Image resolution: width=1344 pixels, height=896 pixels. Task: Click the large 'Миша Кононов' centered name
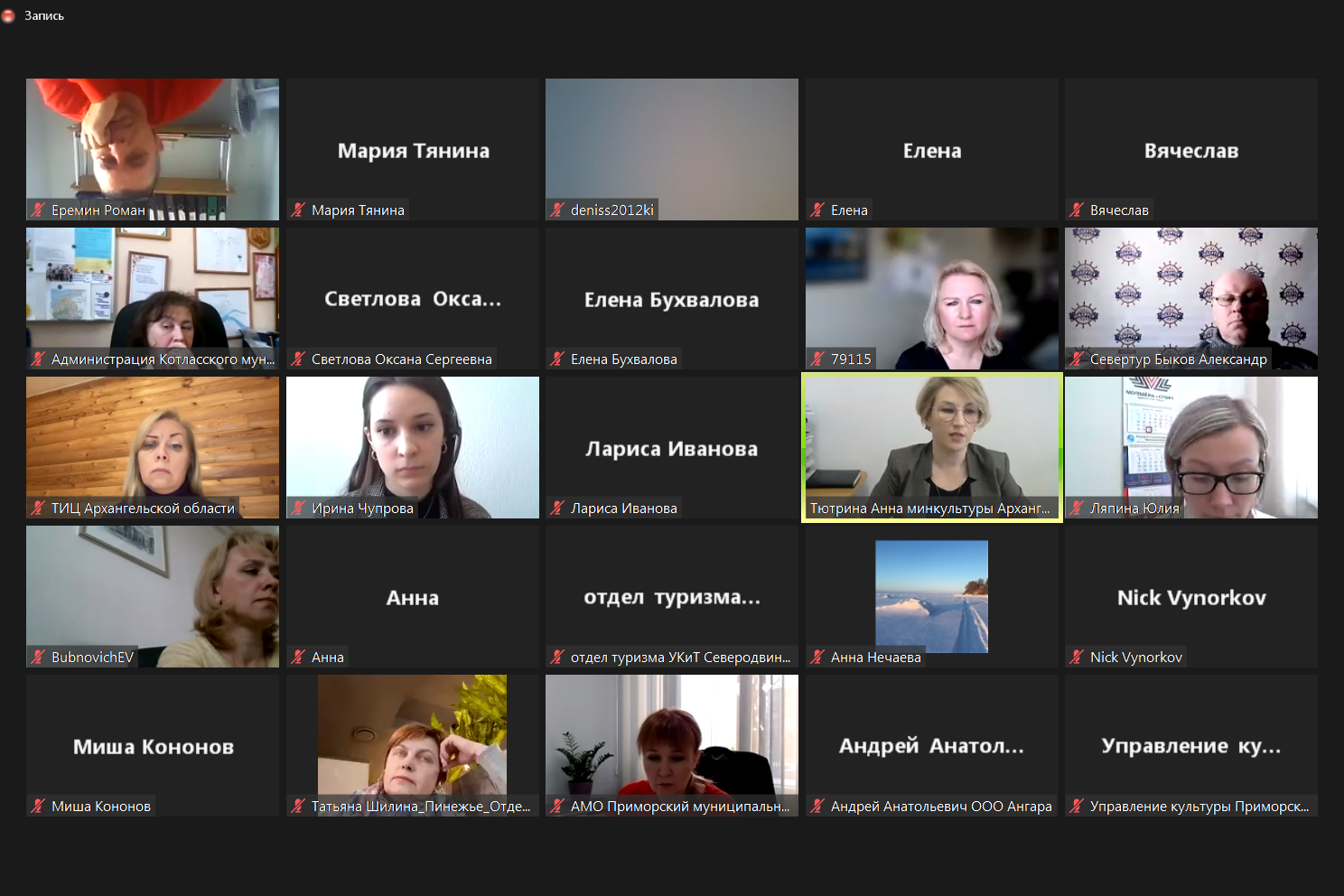tap(154, 747)
